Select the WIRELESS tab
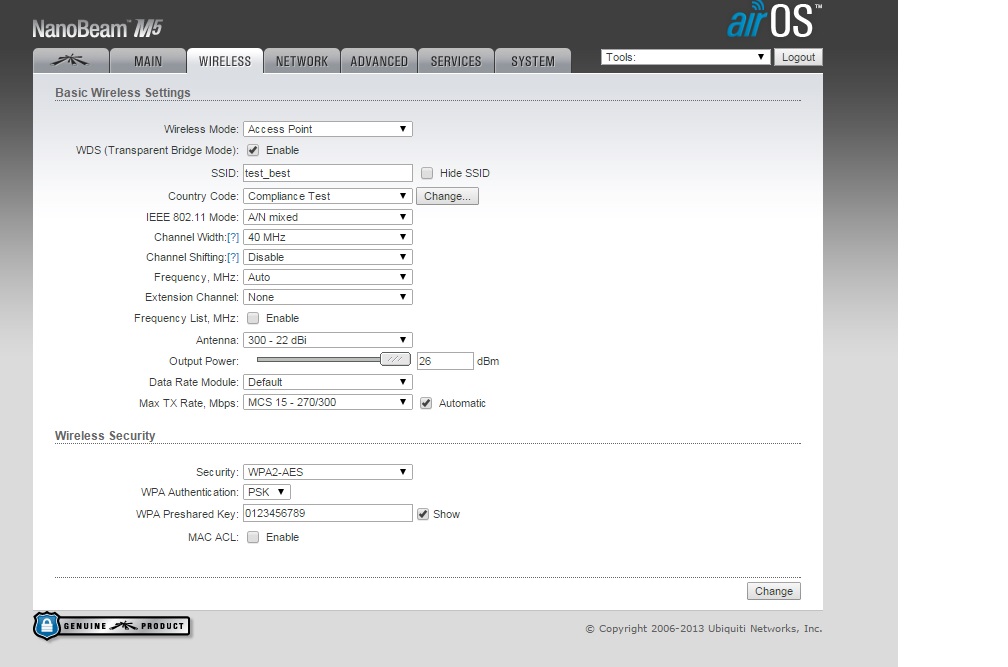Image resolution: width=1008 pixels, height=667 pixels. (x=224, y=61)
